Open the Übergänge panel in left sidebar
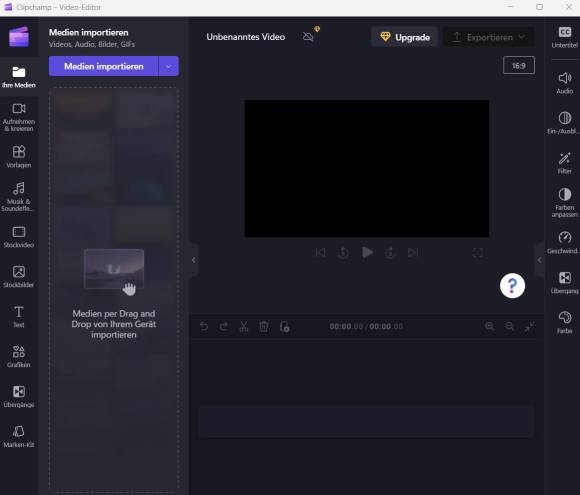Screen dimensions: 580x495 [x=18, y=397]
